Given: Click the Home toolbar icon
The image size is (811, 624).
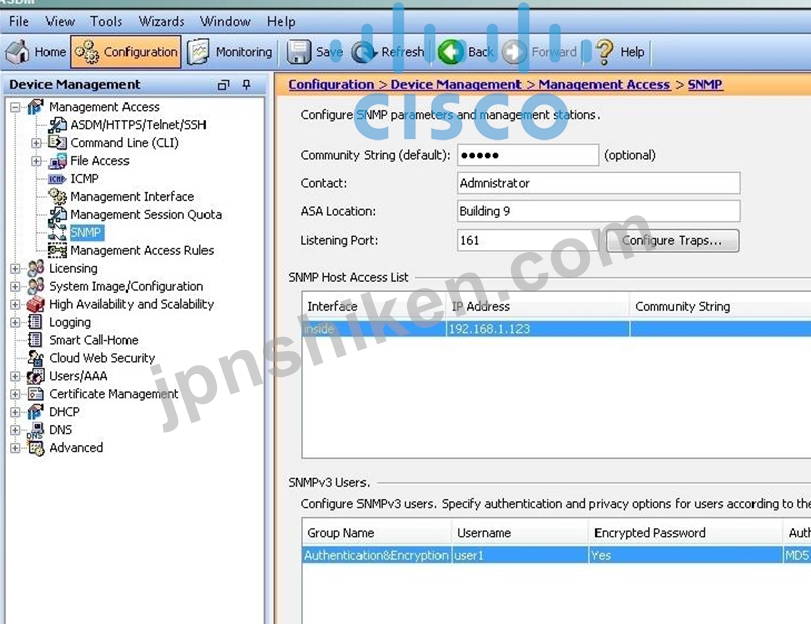Looking at the screenshot, I should click(x=17, y=52).
